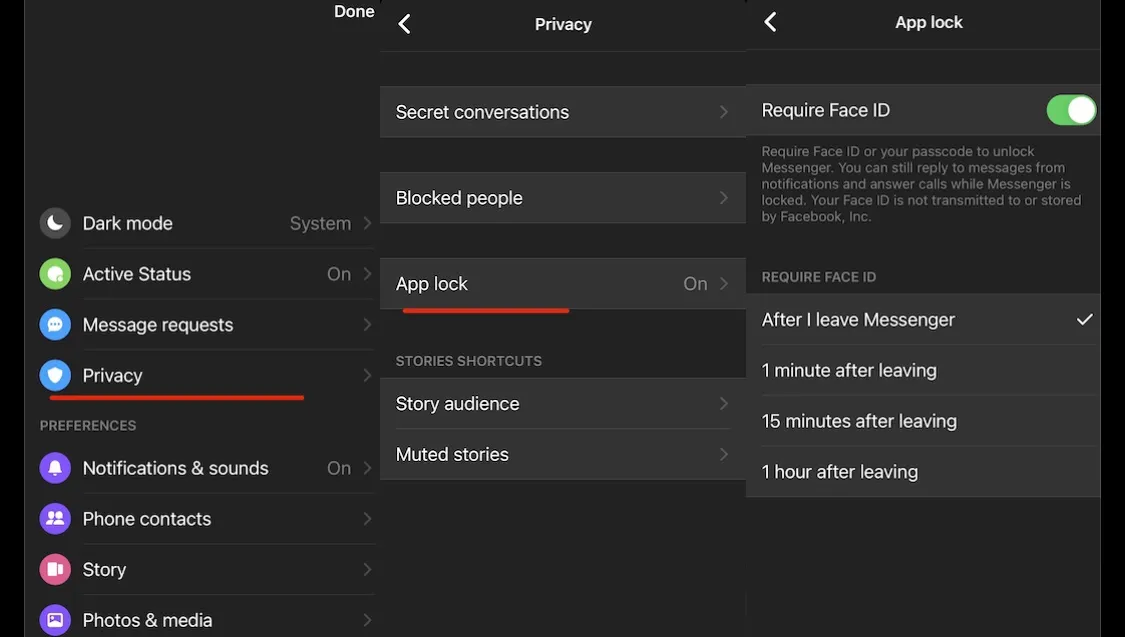Tap the checkmark beside After I leave Messenger
Screen dimensions: 1125x637
click(x=1085, y=319)
